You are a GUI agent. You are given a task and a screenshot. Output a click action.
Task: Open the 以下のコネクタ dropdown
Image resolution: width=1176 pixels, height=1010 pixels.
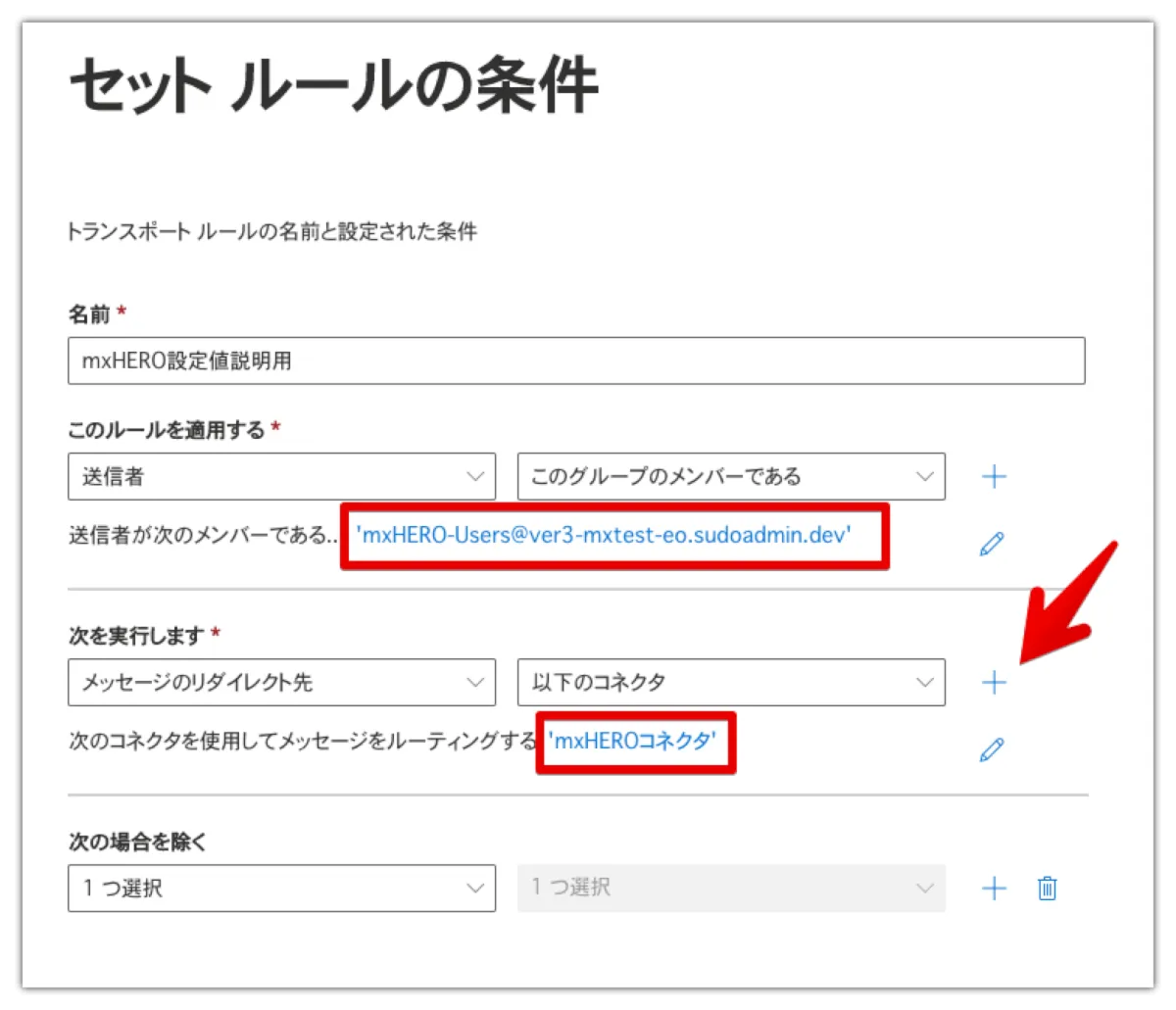(x=731, y=683)
